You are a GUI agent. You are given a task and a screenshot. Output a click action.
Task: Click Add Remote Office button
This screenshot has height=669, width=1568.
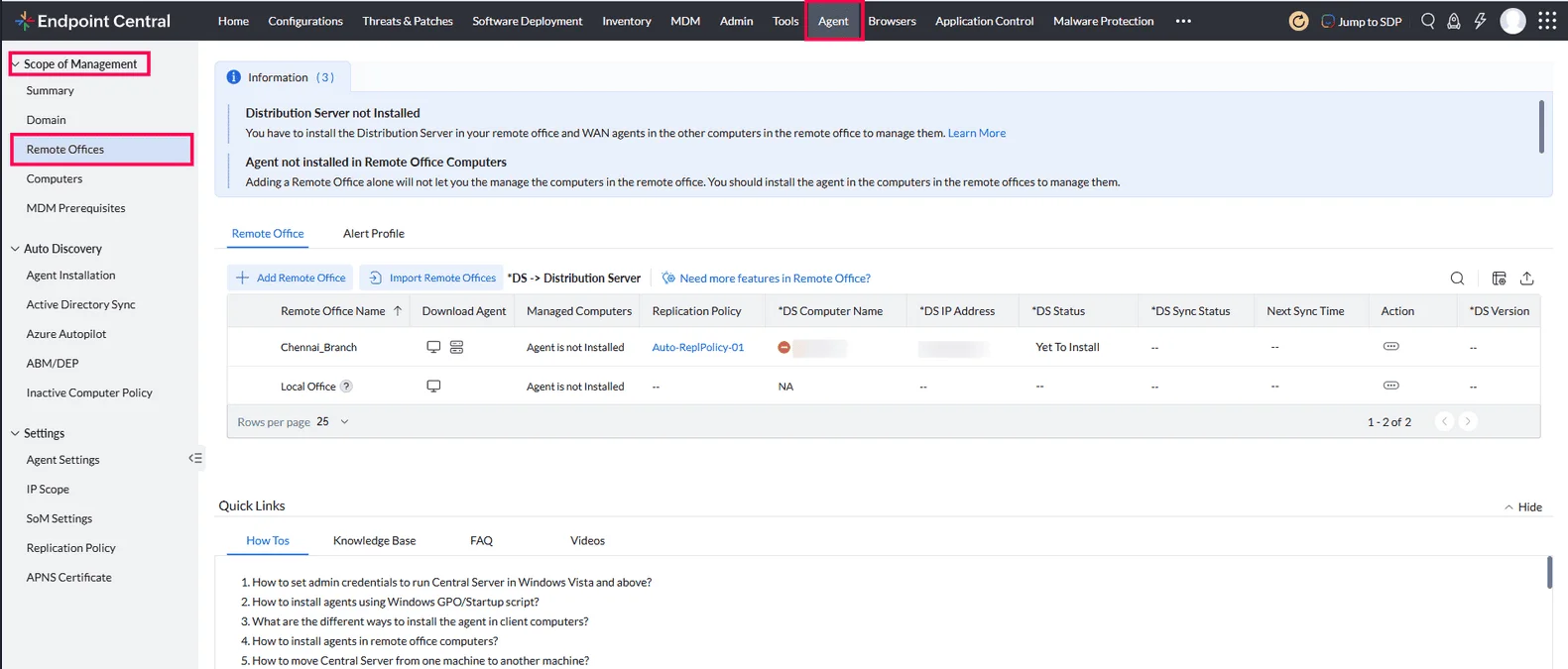pos(291,278)
